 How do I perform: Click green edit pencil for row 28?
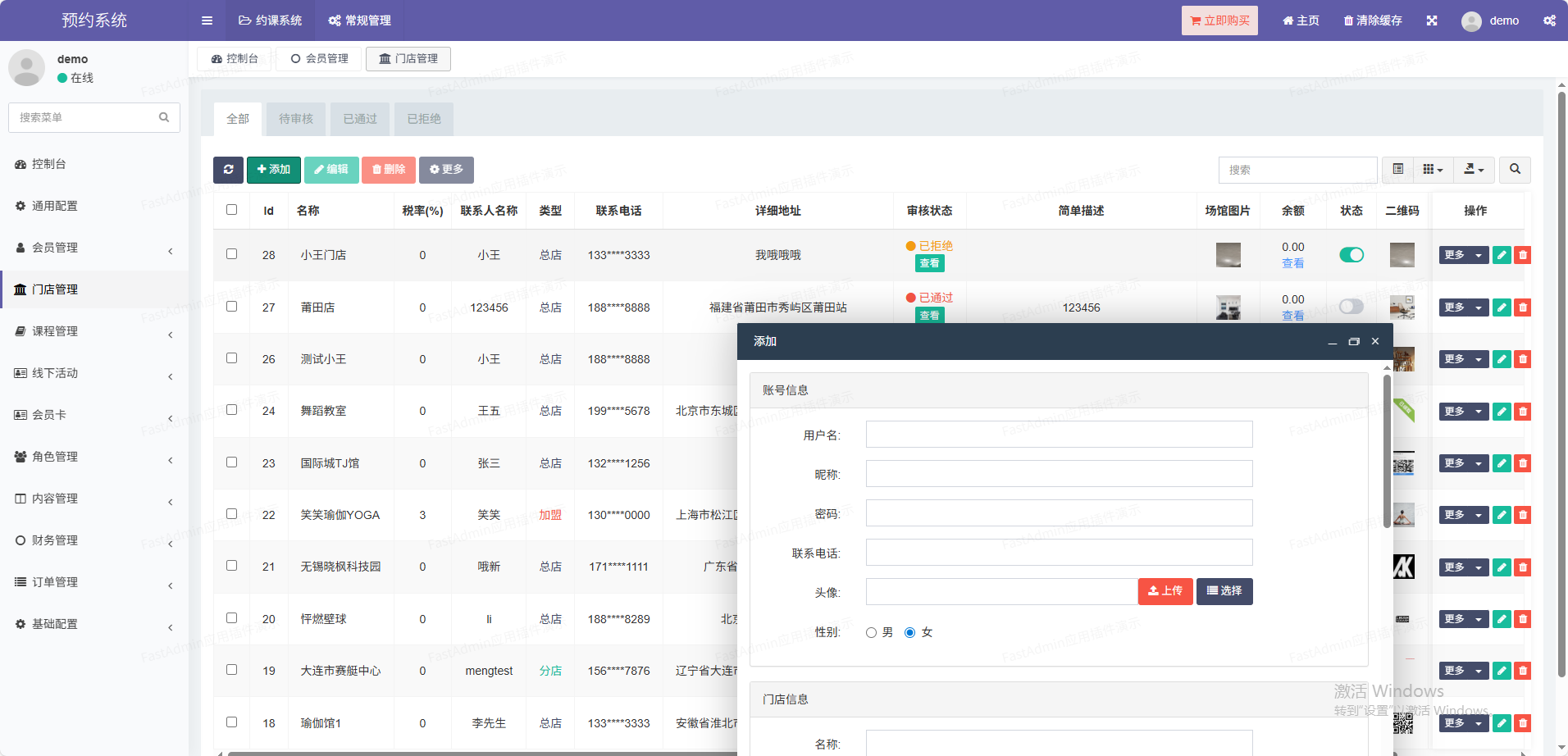click(1502, 255)
